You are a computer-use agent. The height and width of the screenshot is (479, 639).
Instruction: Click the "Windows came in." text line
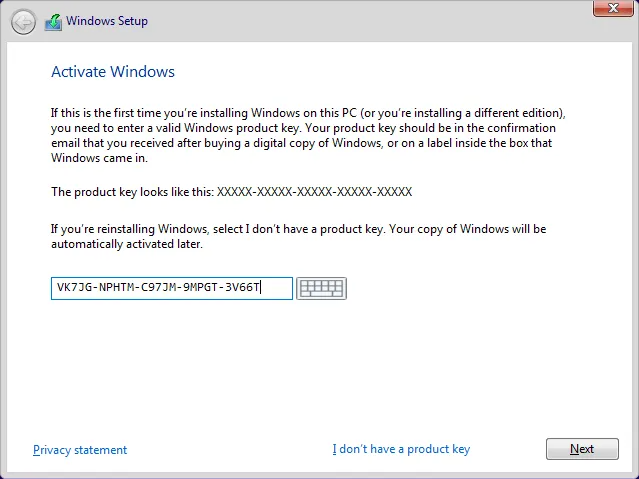(97, 158)
